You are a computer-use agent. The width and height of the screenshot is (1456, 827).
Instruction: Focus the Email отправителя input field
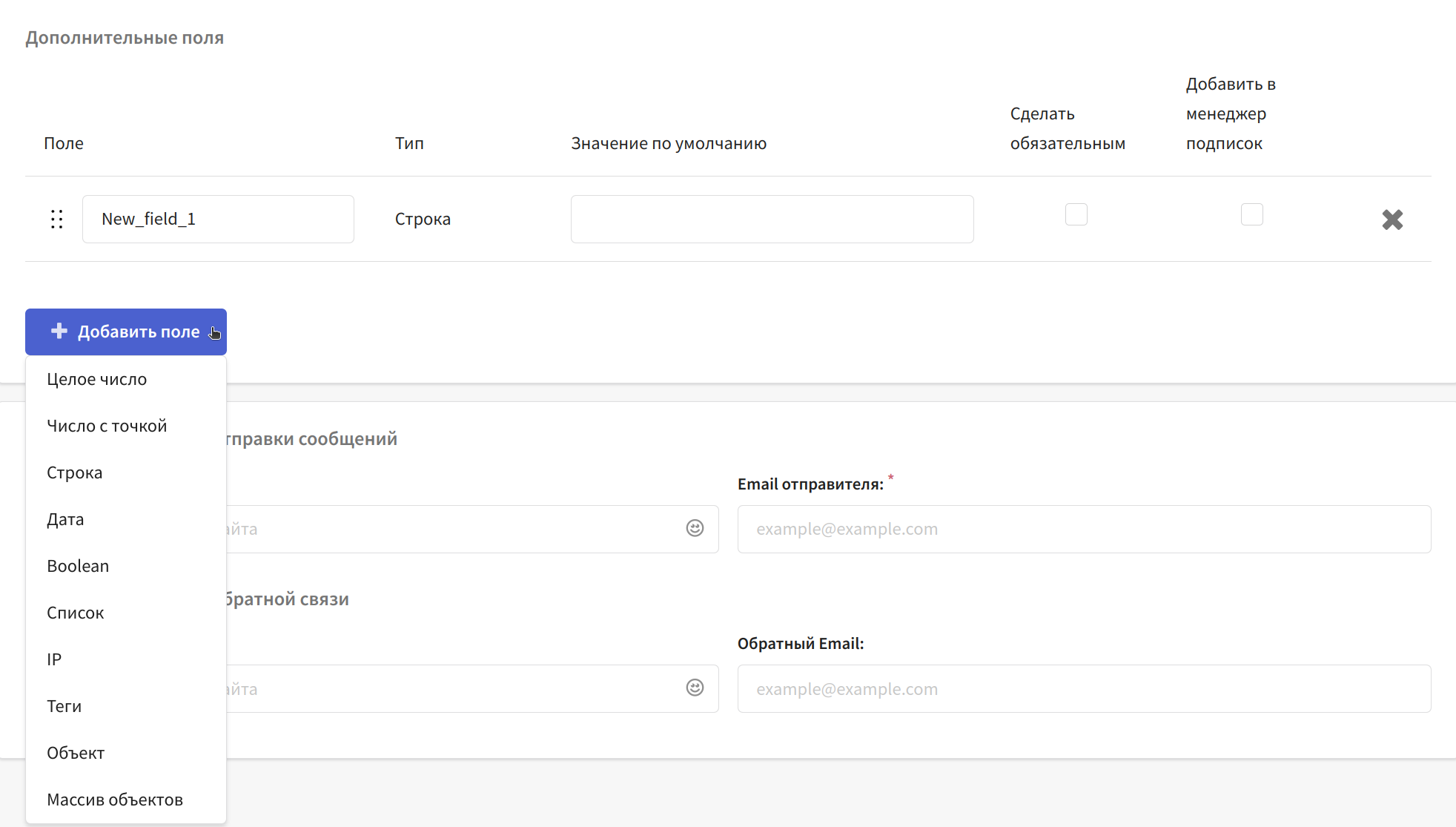pyautogui.click(x=1084, y=529)
